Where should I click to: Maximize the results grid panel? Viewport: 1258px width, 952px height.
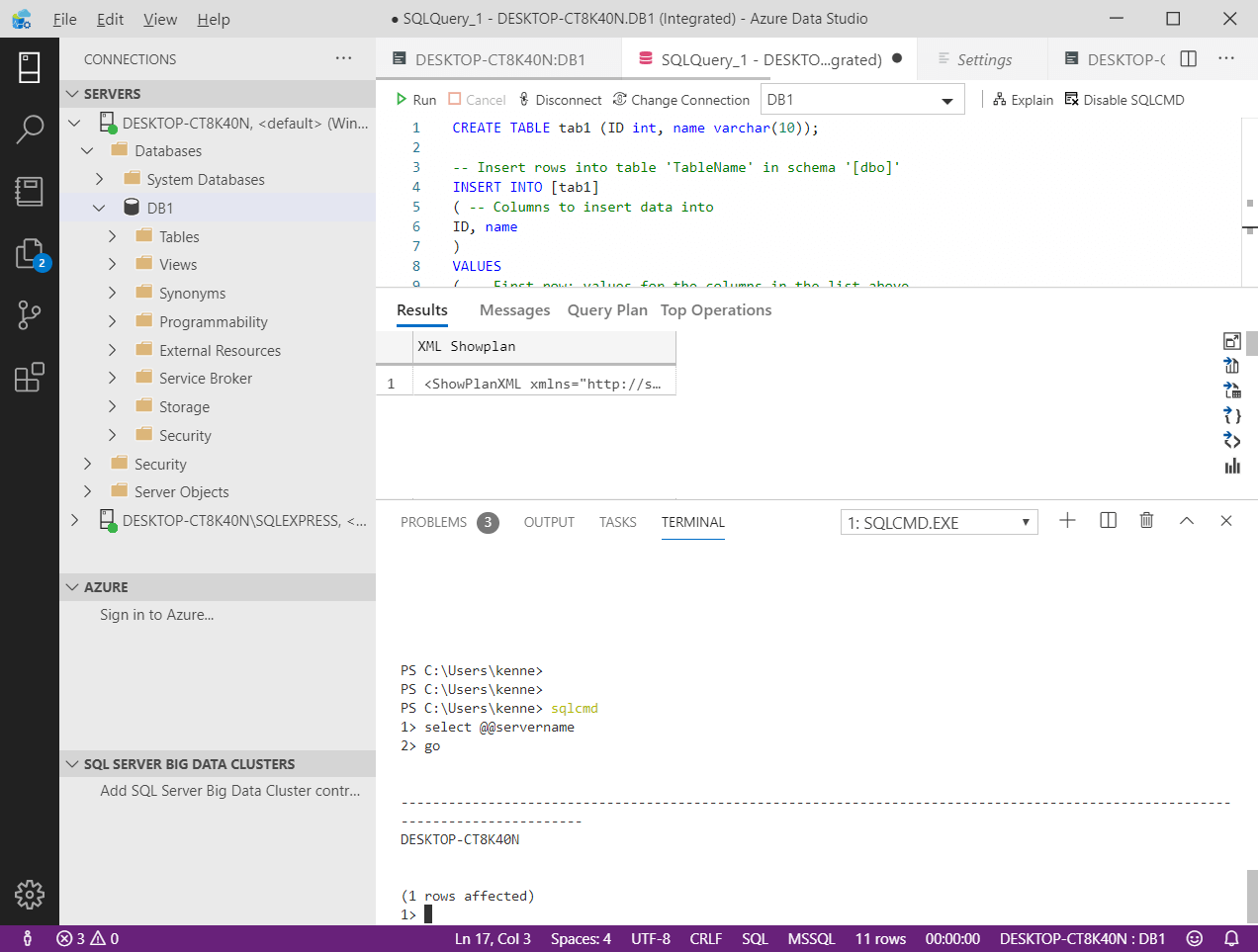pos(1232,341)
